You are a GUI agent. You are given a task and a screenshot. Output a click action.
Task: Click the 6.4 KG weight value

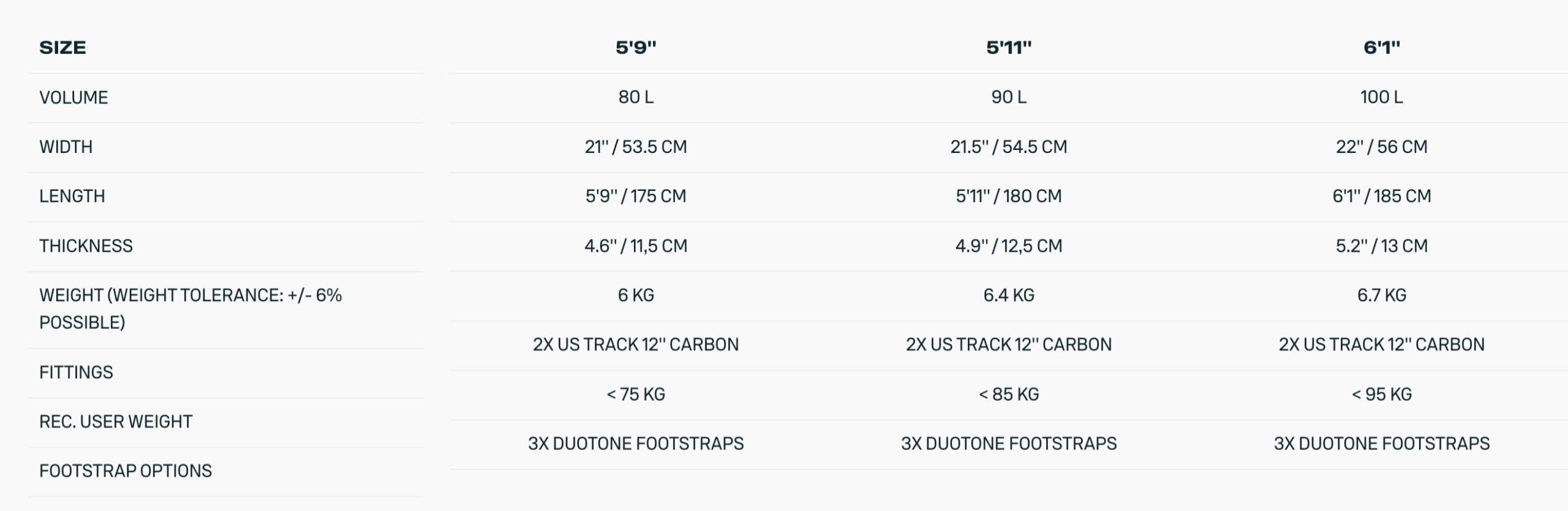coord(1008,295)
